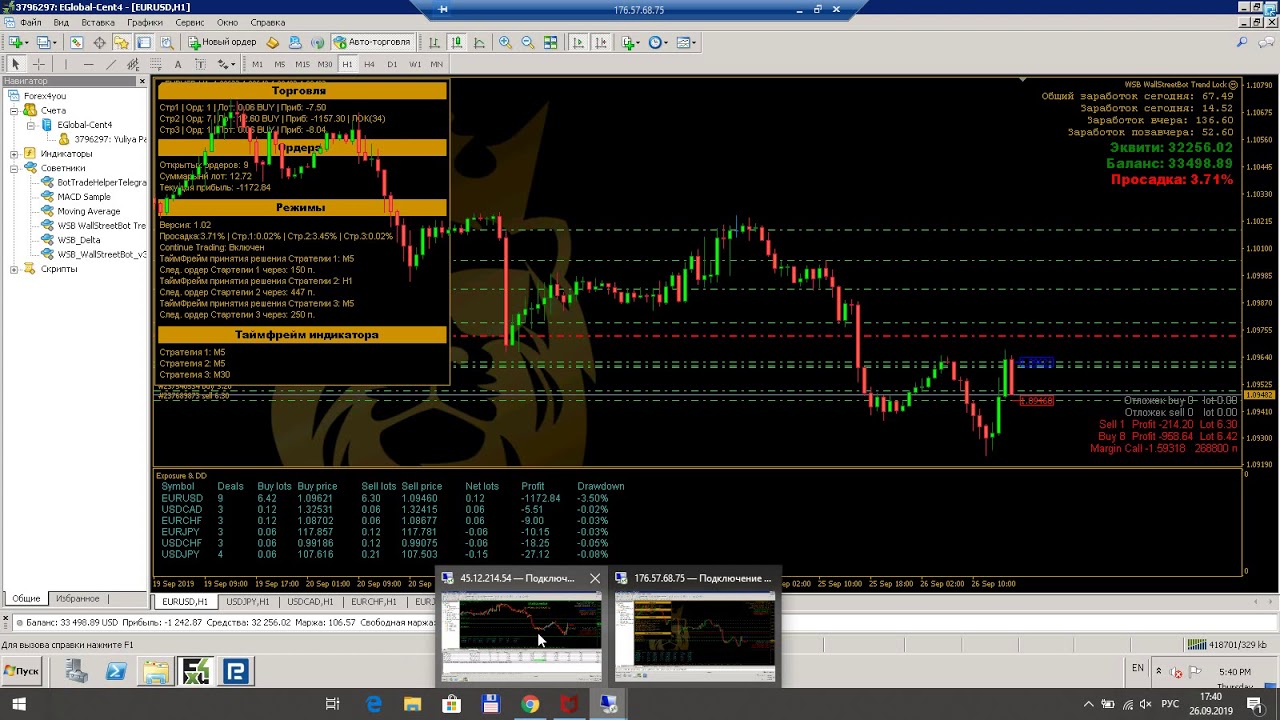The height and width of the screenshot is (720, 1280).
Task: Open the MetaEditor yellow book icon
Action: click(x=272, y=42)
